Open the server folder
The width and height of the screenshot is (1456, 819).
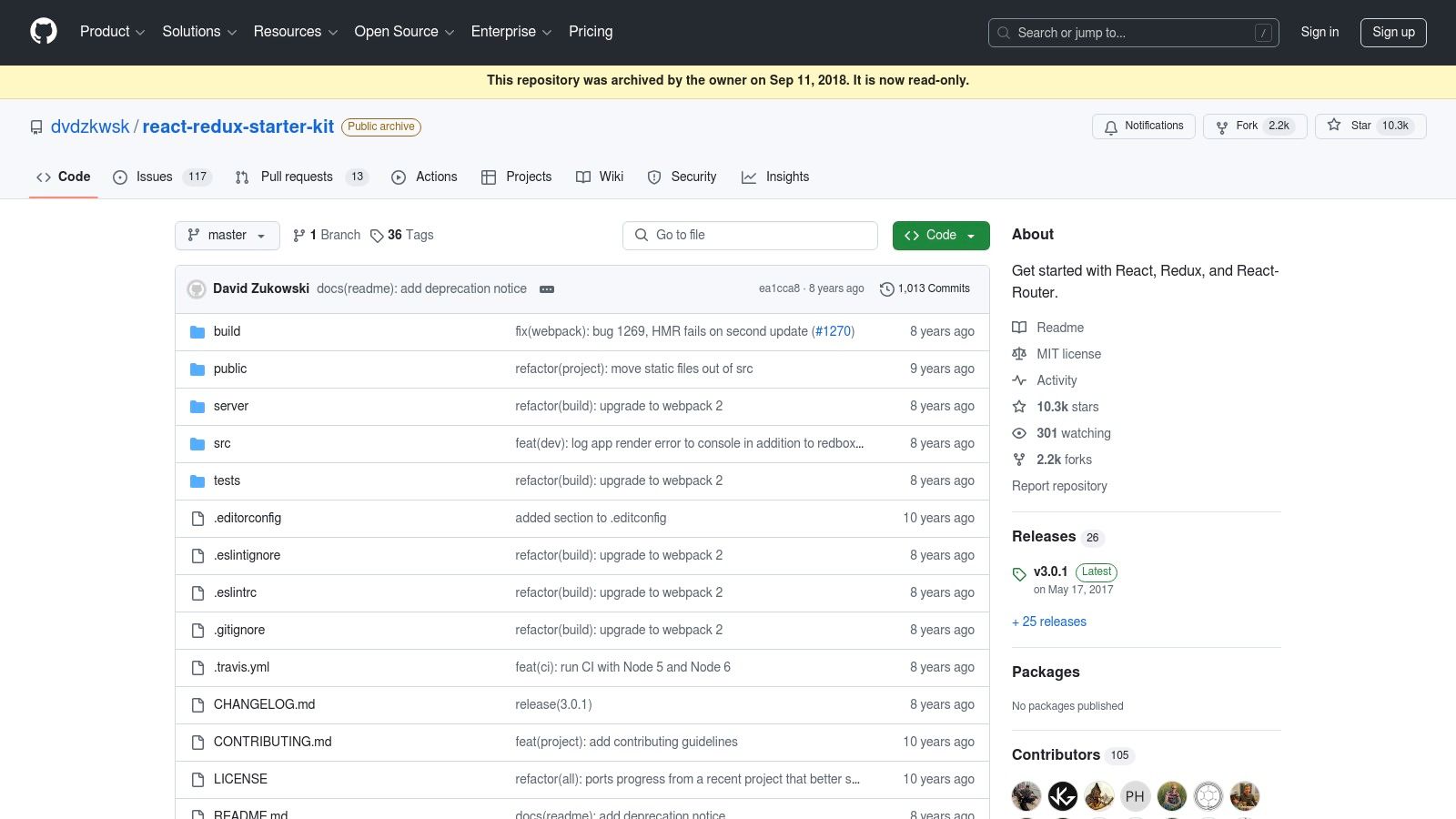click(231, 406)
